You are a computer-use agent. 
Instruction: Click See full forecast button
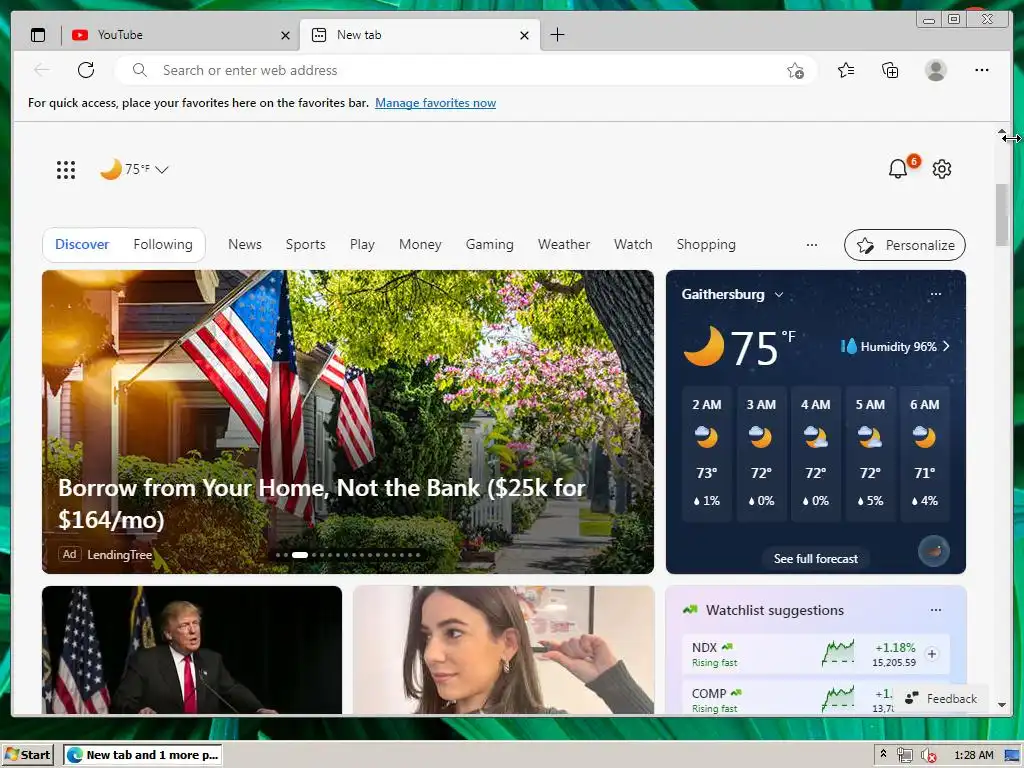(816, 558)
